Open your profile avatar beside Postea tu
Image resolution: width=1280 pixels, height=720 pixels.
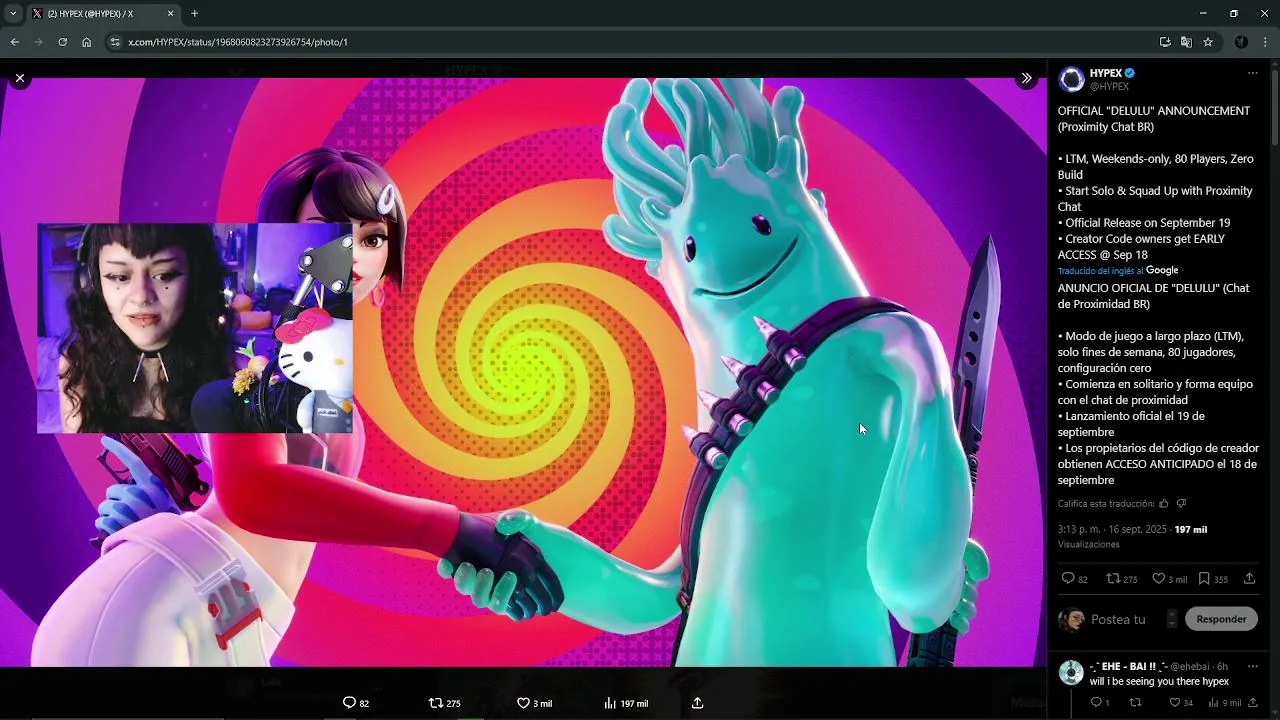1071,619
